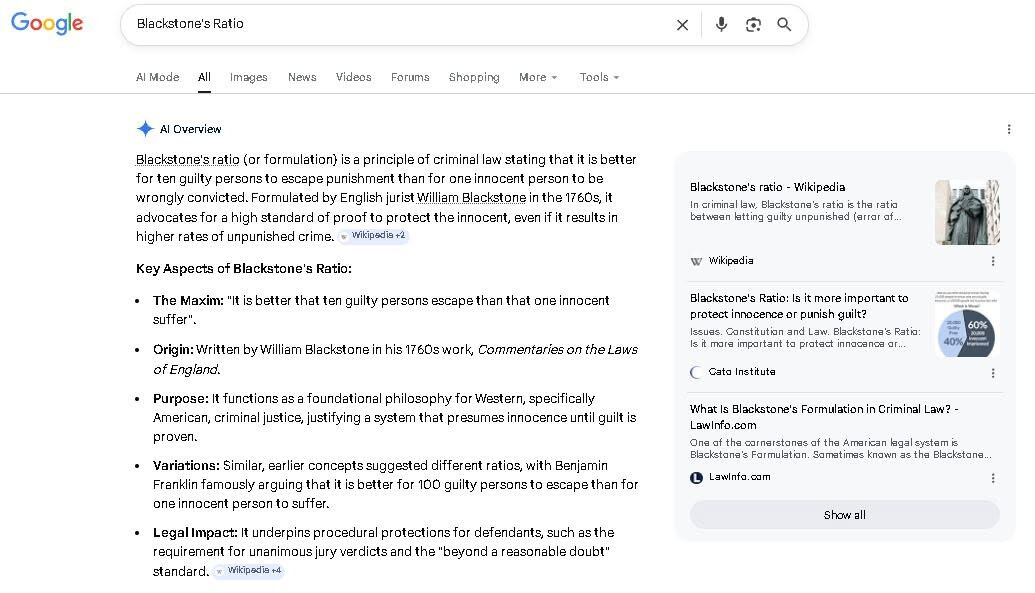
Task: Switch to the Images tab
Action: pyautogui.click(x=249, y=77)
